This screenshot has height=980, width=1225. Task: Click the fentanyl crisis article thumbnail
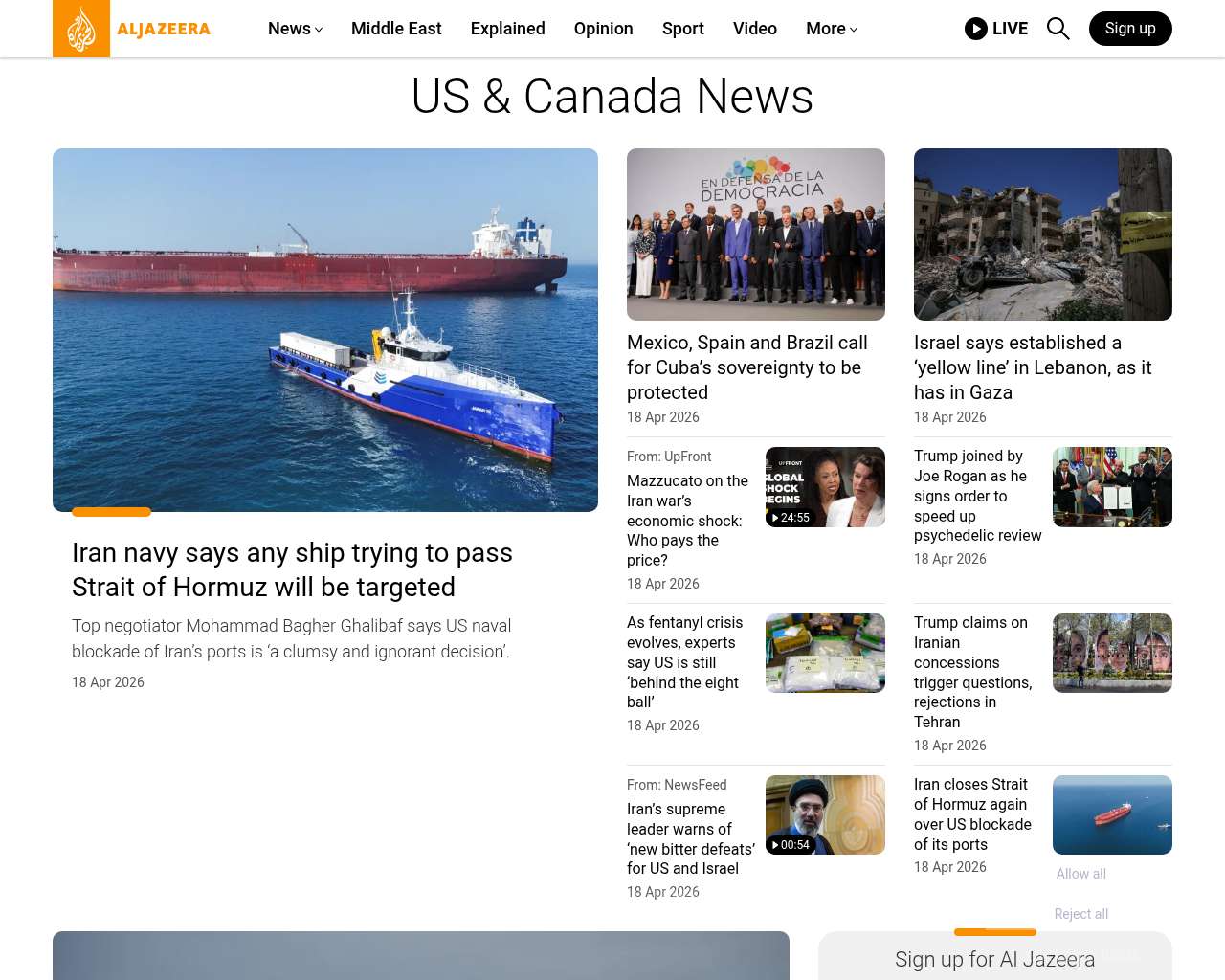(x=825, y=653)
